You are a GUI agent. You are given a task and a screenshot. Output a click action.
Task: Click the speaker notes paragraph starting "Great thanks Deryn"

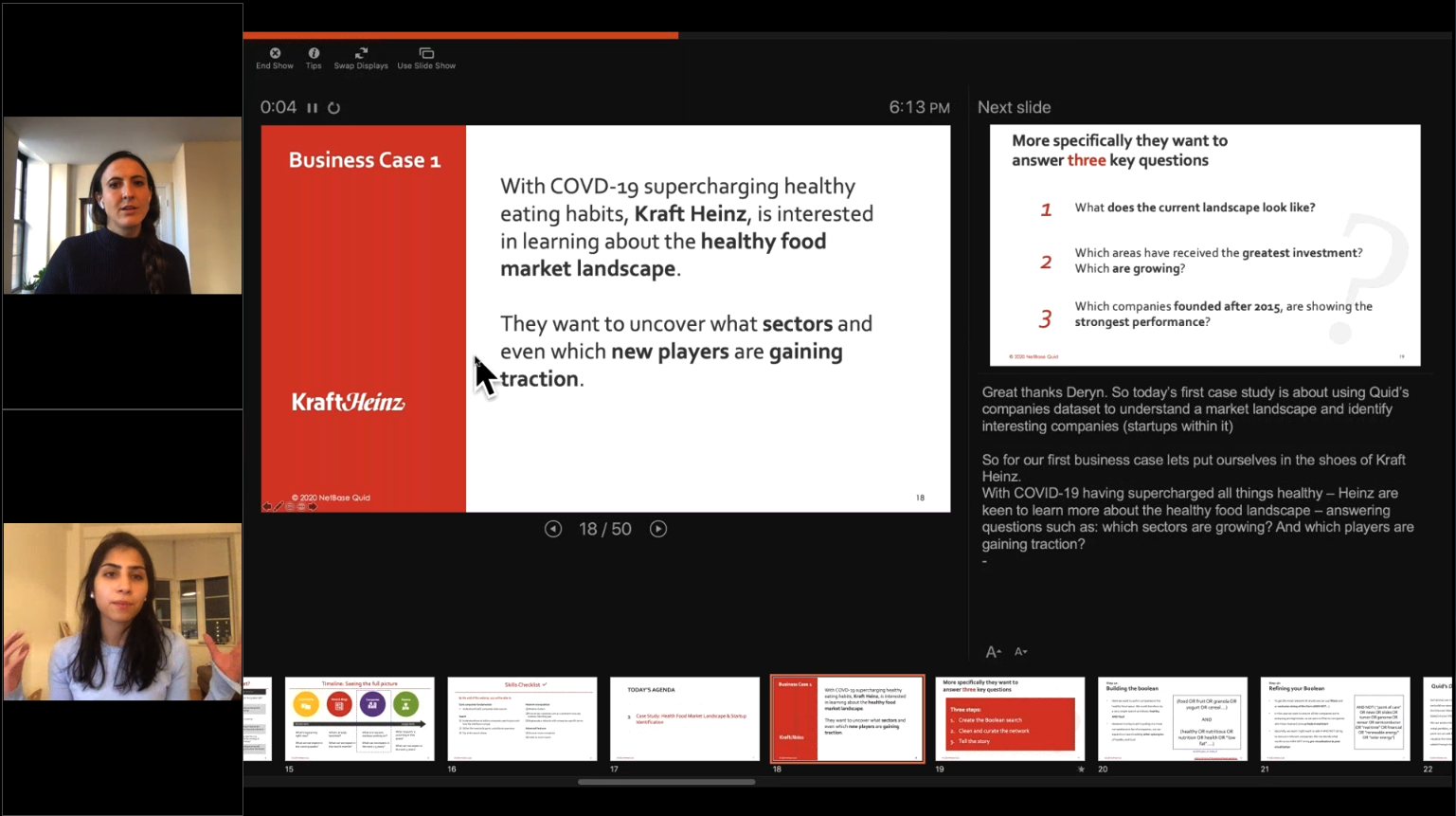(1195, 409)
